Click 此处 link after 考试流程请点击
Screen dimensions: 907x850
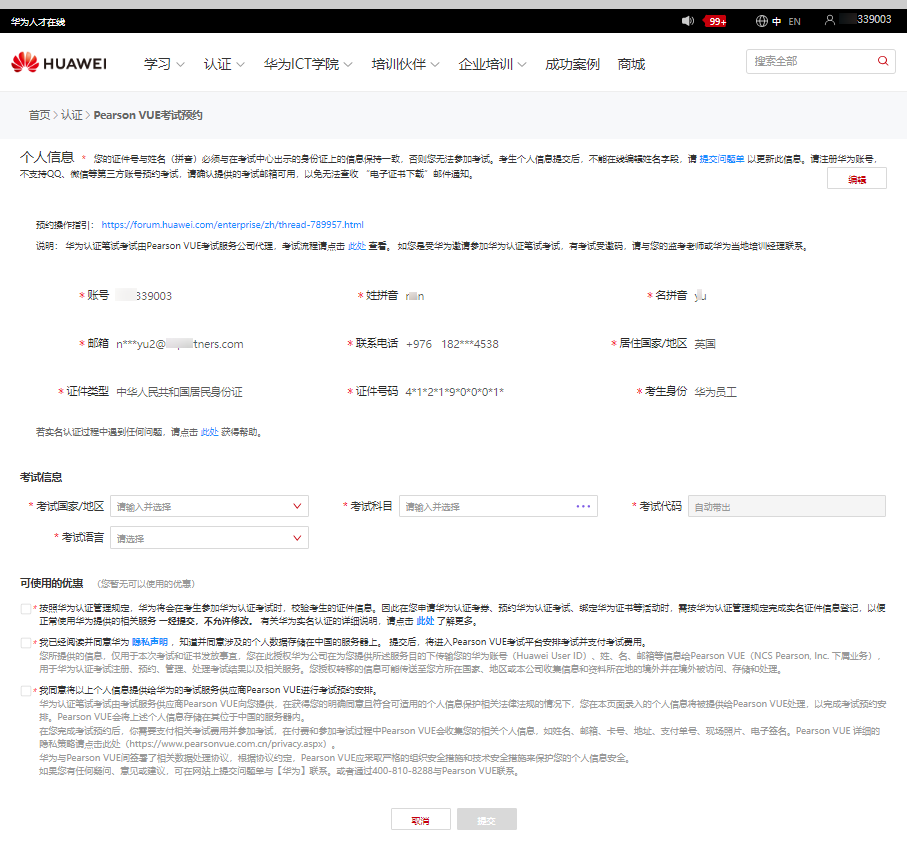click(x=357, y=246)
